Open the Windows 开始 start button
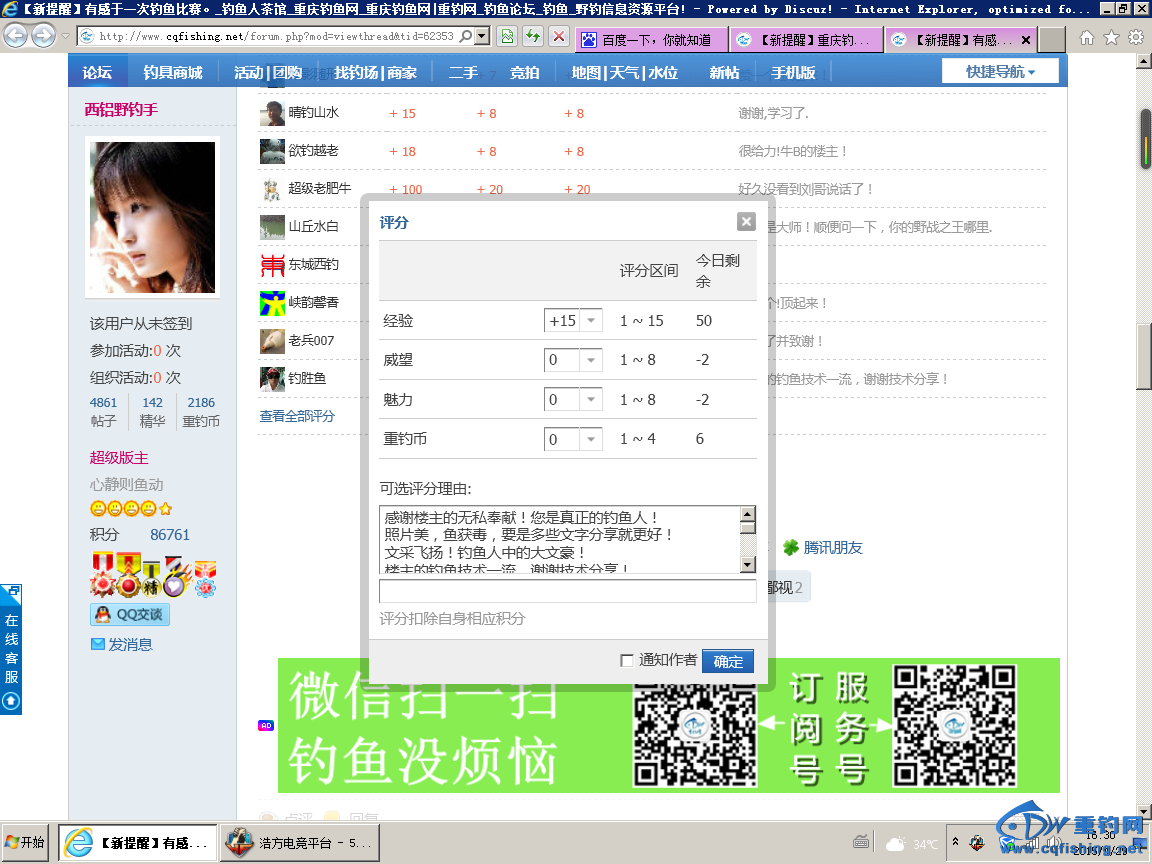The image size is (1152, 864). [24, 843]
